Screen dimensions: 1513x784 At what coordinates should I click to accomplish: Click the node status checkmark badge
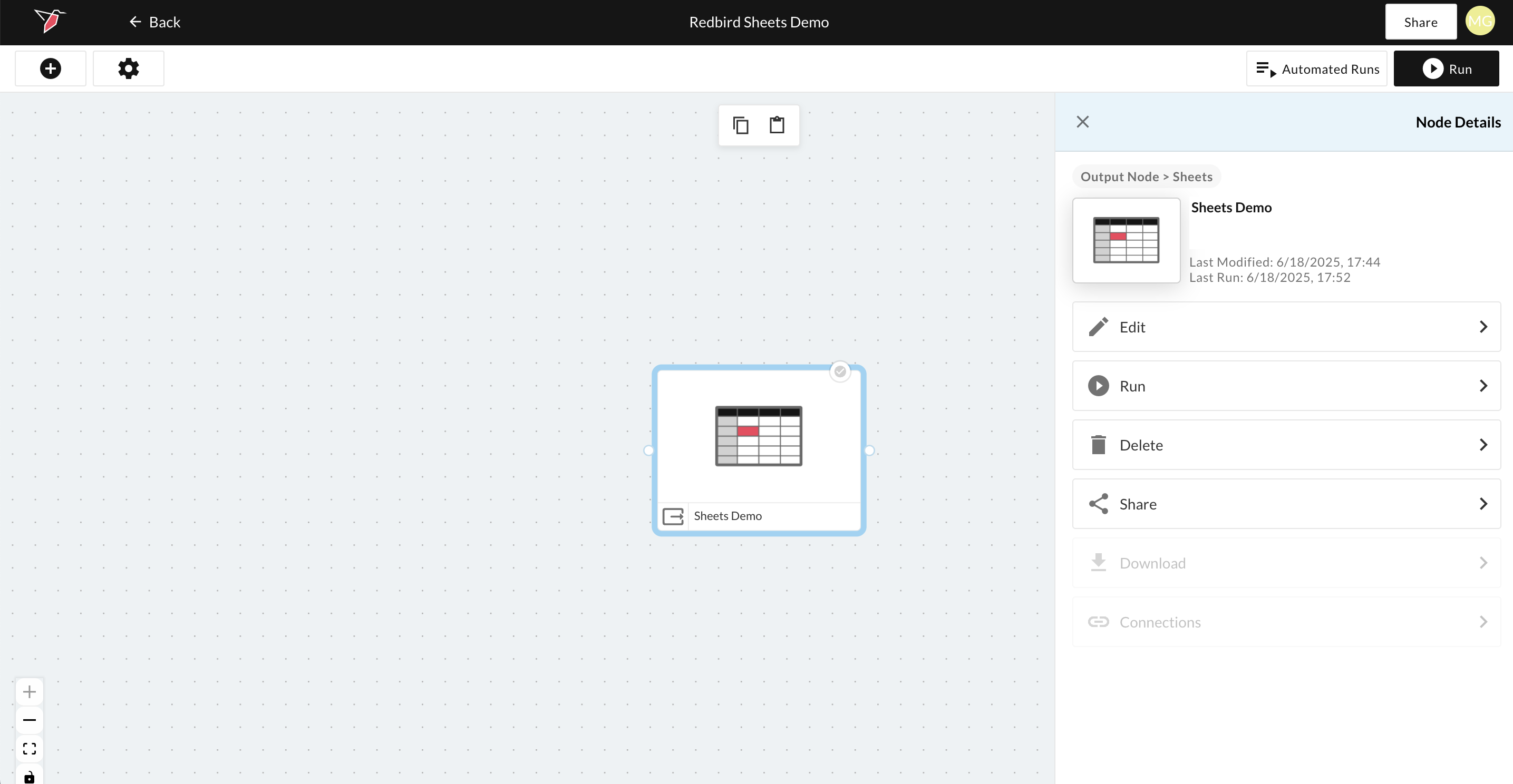pyautogui.click(x=840, y=371)
